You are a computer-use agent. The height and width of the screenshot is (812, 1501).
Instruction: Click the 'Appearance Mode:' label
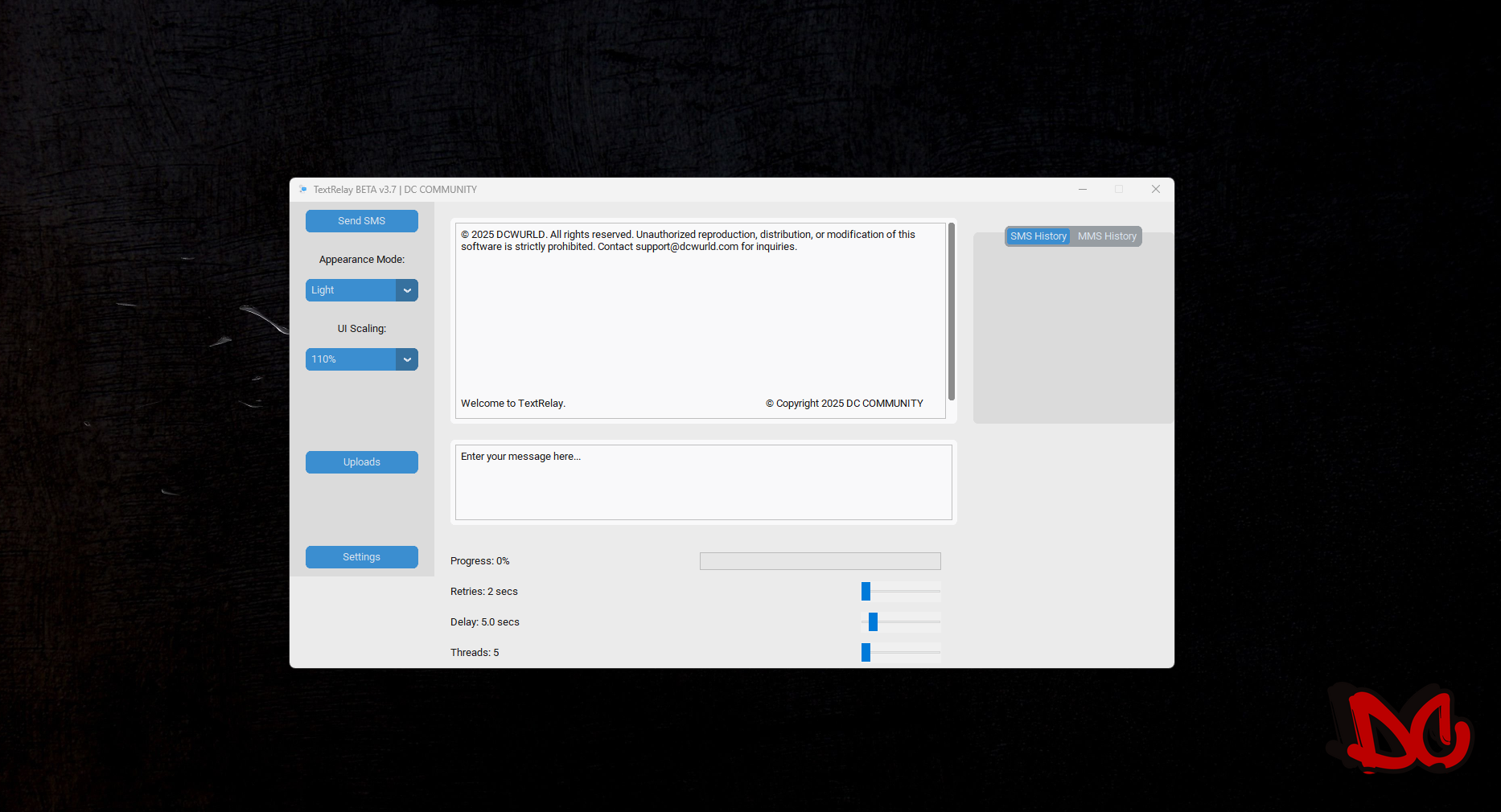362,260
